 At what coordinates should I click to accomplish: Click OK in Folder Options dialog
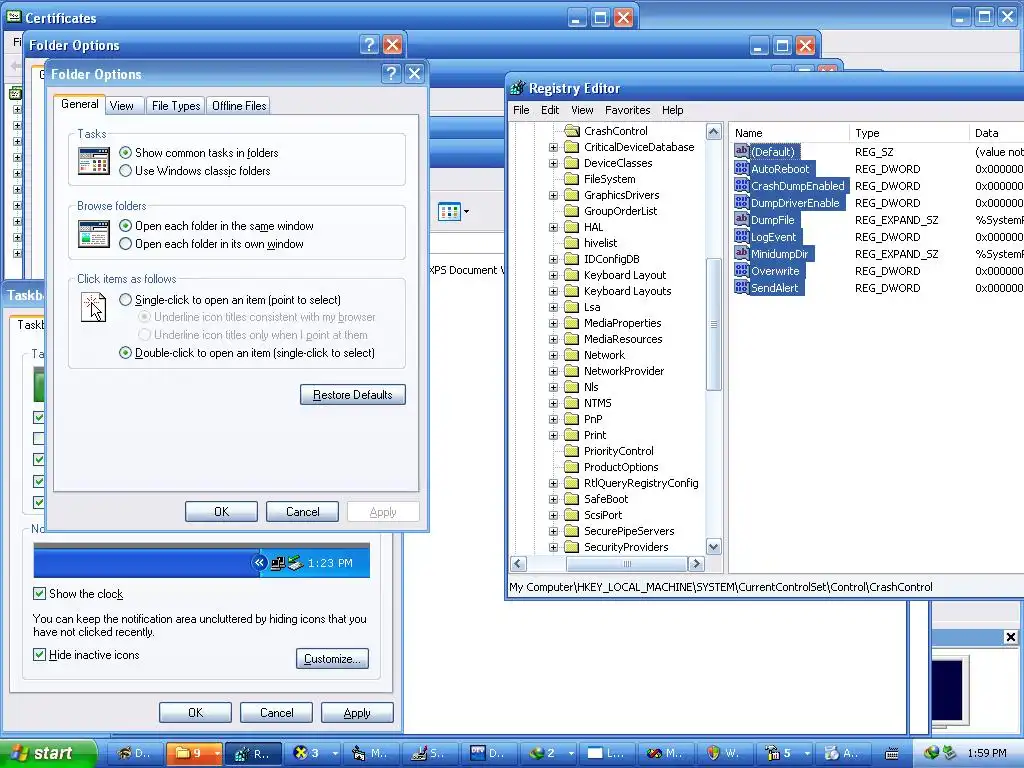pyautogui.click(x=221, y=511)
